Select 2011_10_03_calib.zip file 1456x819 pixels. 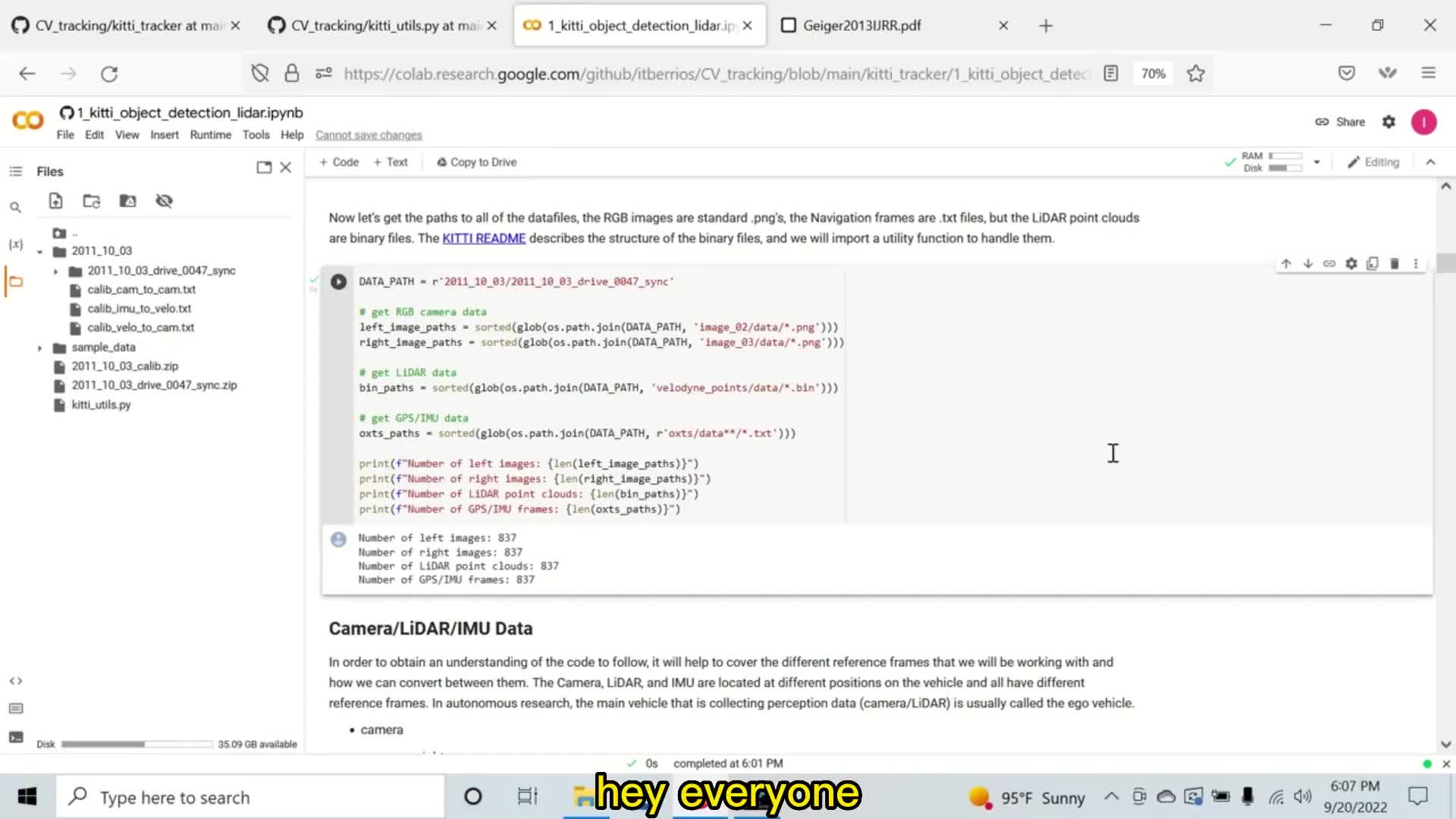click(x=125, y=366)
